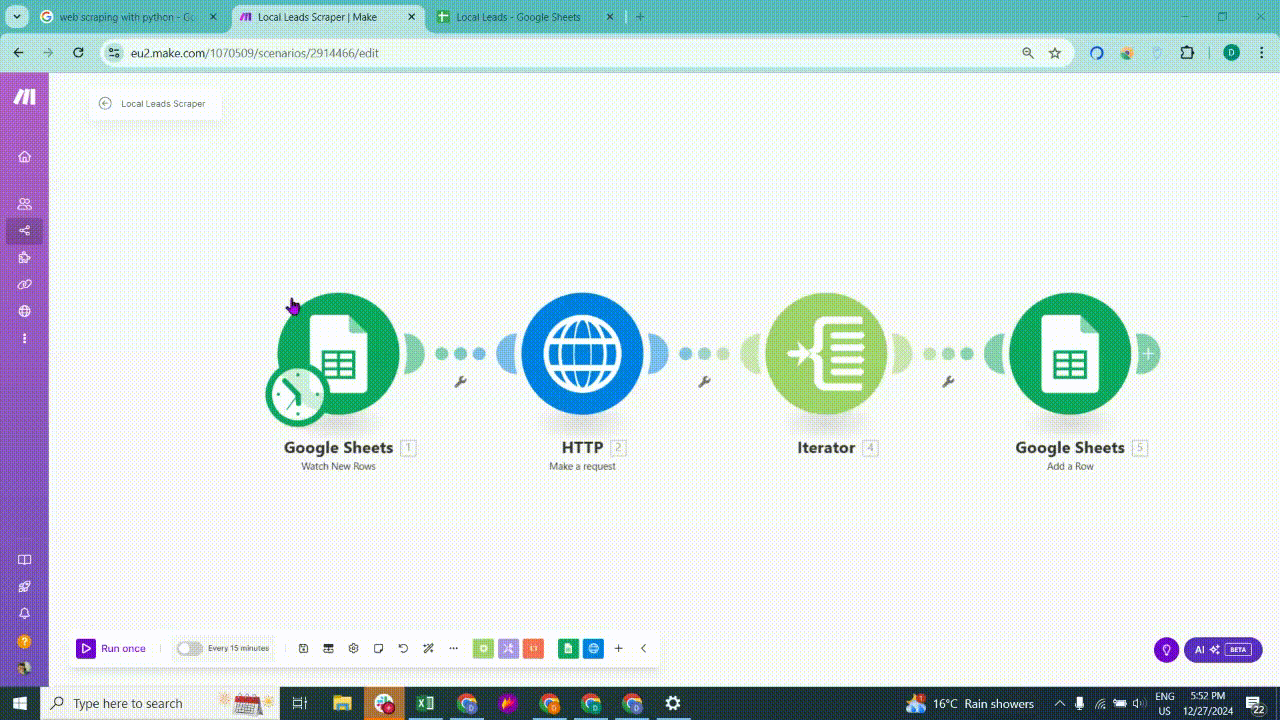This screenshot has width=1280, height=720.
Task: Open notifications bell in the sidebar
Action: point(24,613)
